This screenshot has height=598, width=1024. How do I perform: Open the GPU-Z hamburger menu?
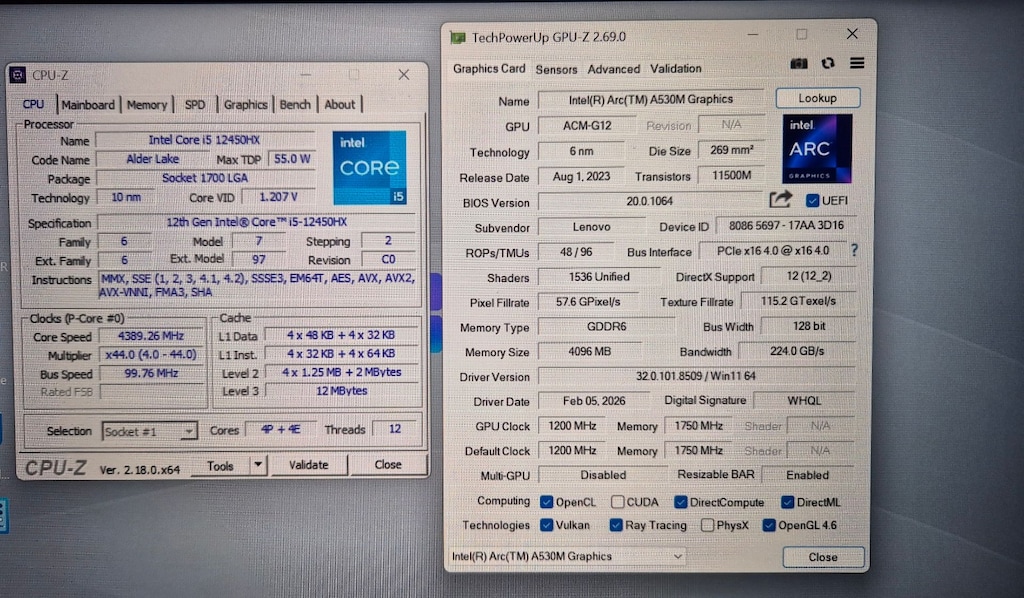[x=857, y=63]
